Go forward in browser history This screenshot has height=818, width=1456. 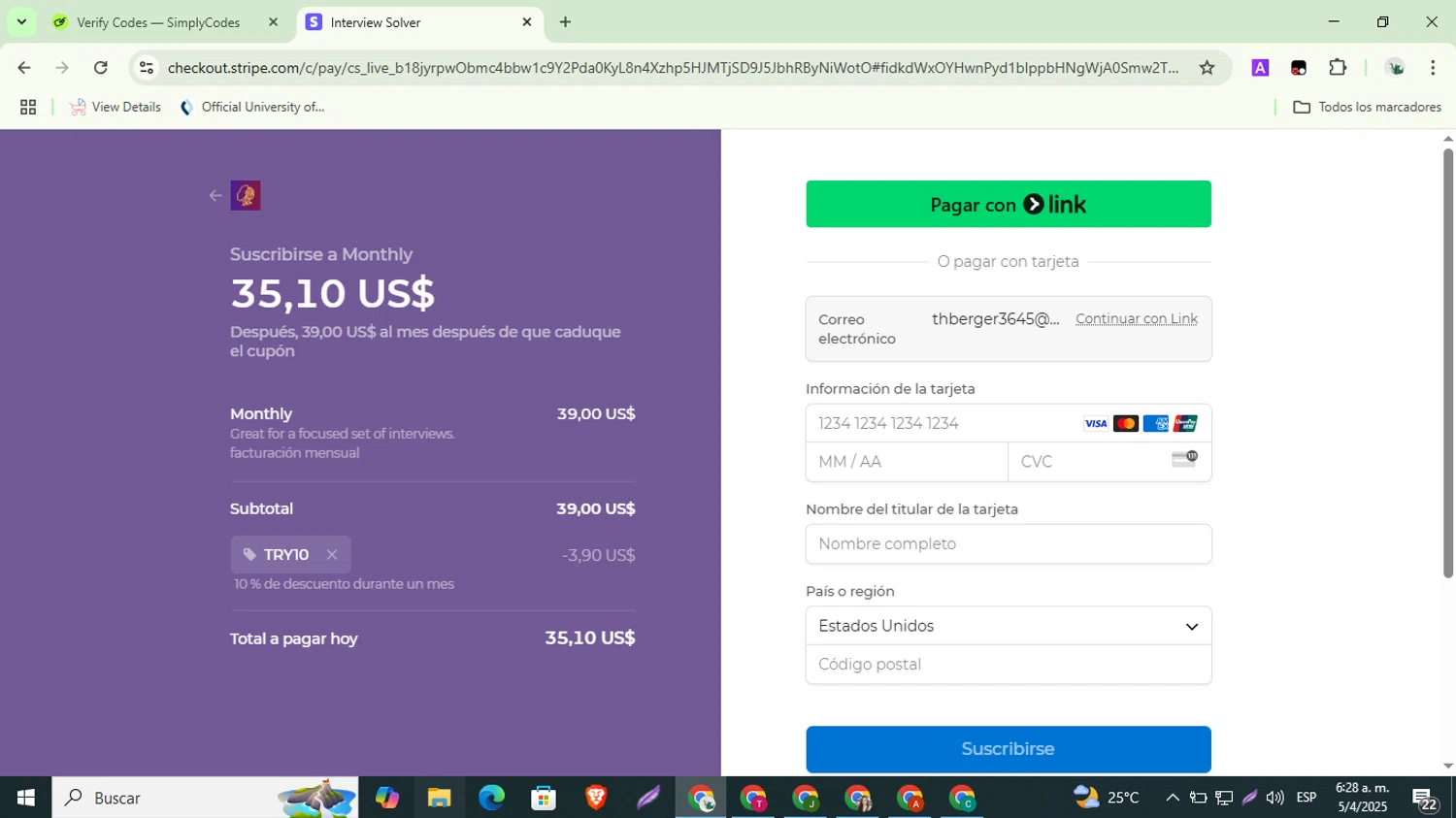[x=62, y=68]
